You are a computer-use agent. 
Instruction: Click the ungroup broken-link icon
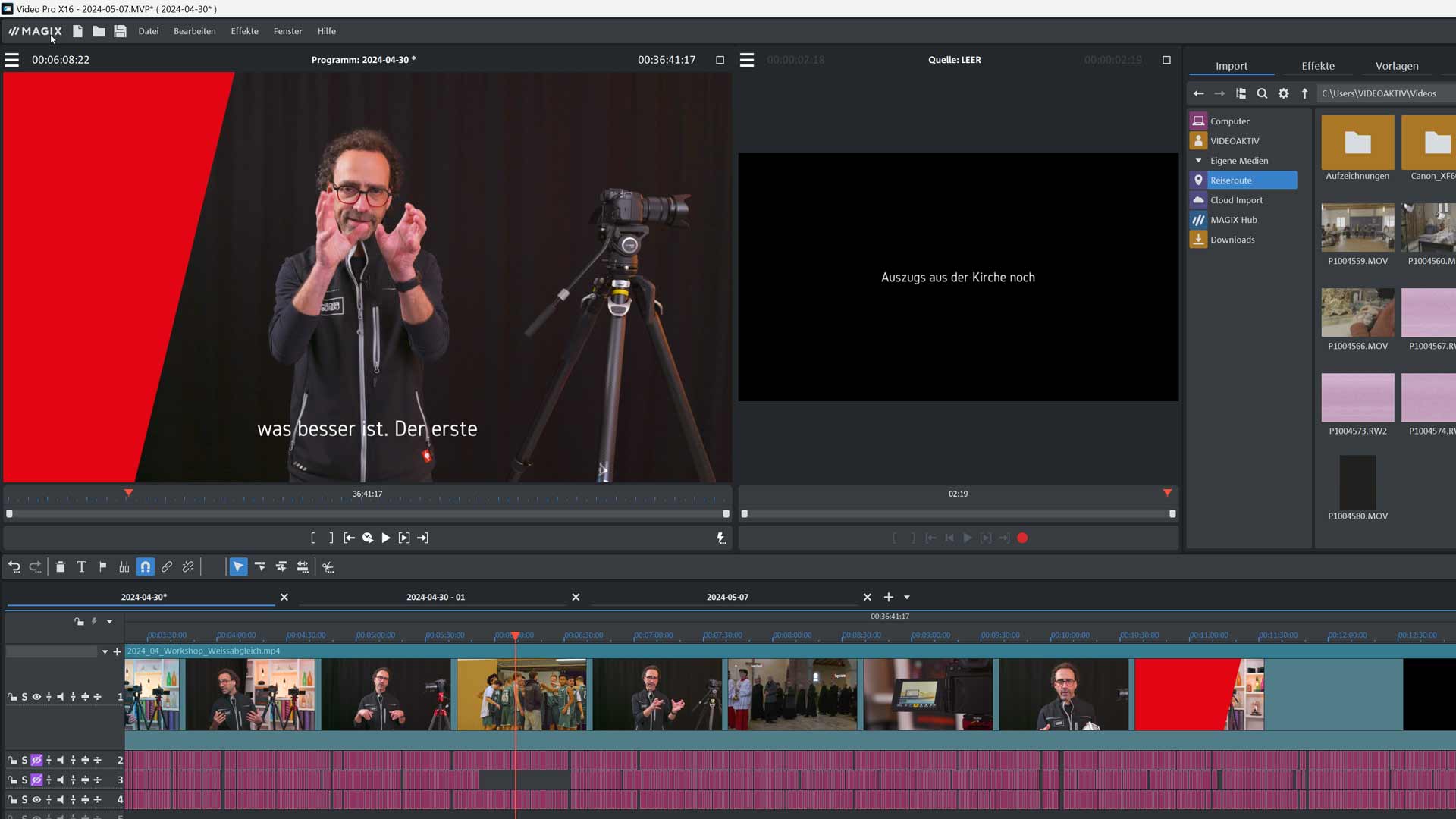pyautogui.click(x=188, y=567)
